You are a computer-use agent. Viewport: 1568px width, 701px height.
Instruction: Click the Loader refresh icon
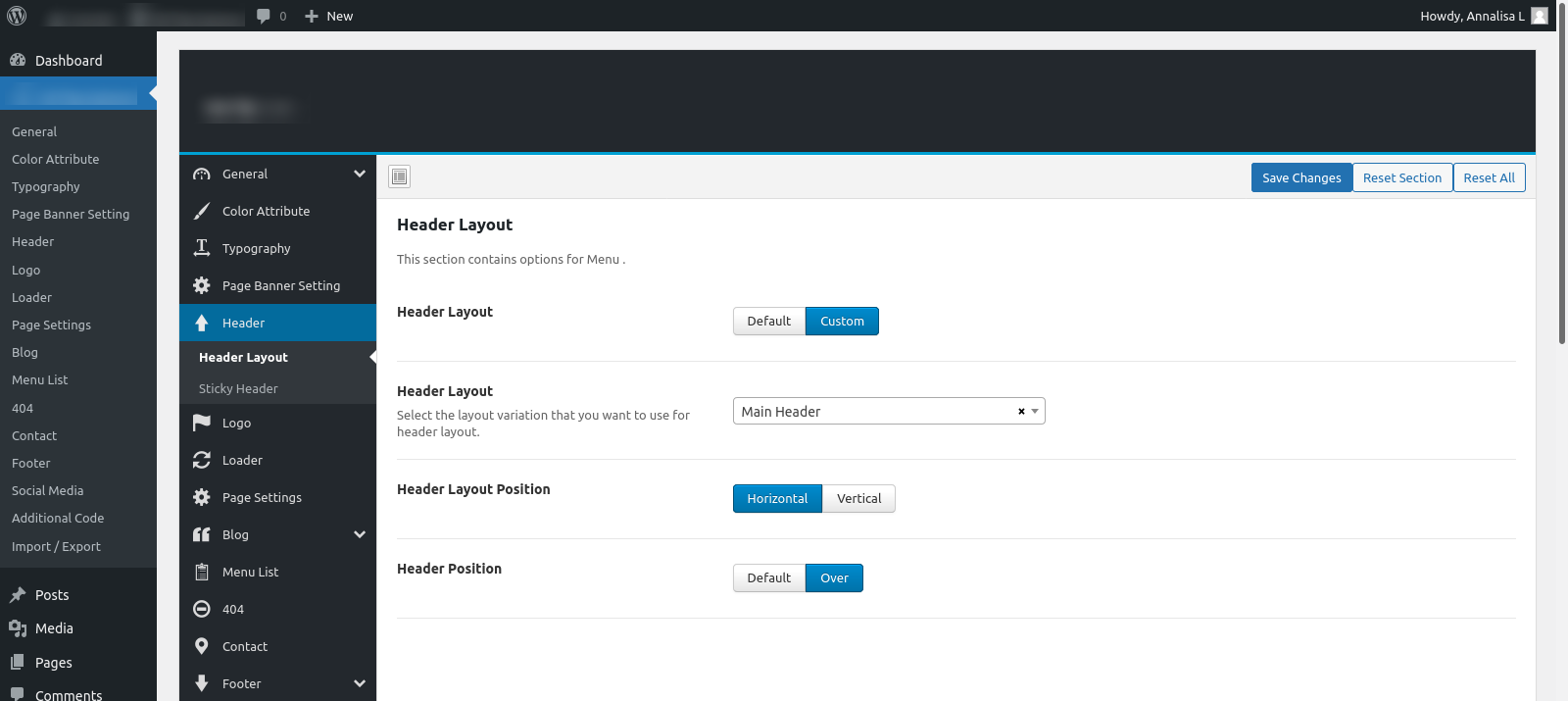pos(202,460)
